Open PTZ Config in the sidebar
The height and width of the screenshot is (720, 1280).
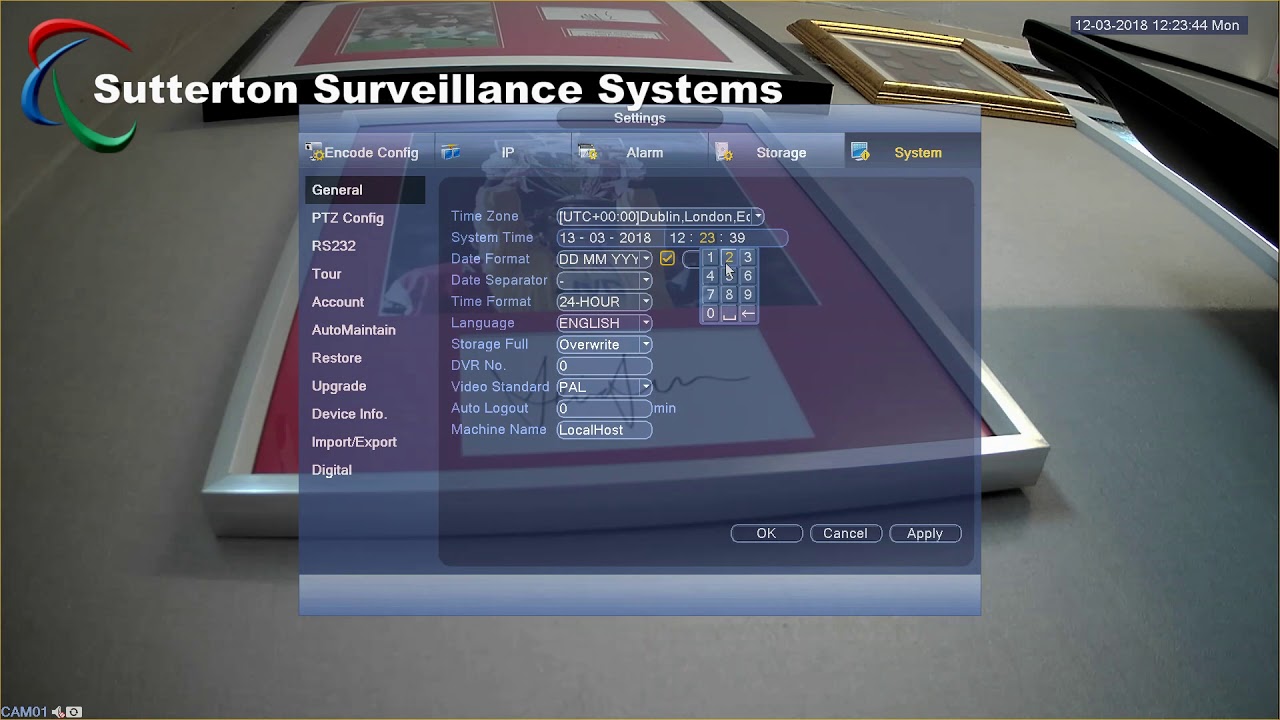pyautogui.click(x=347, y=218)
